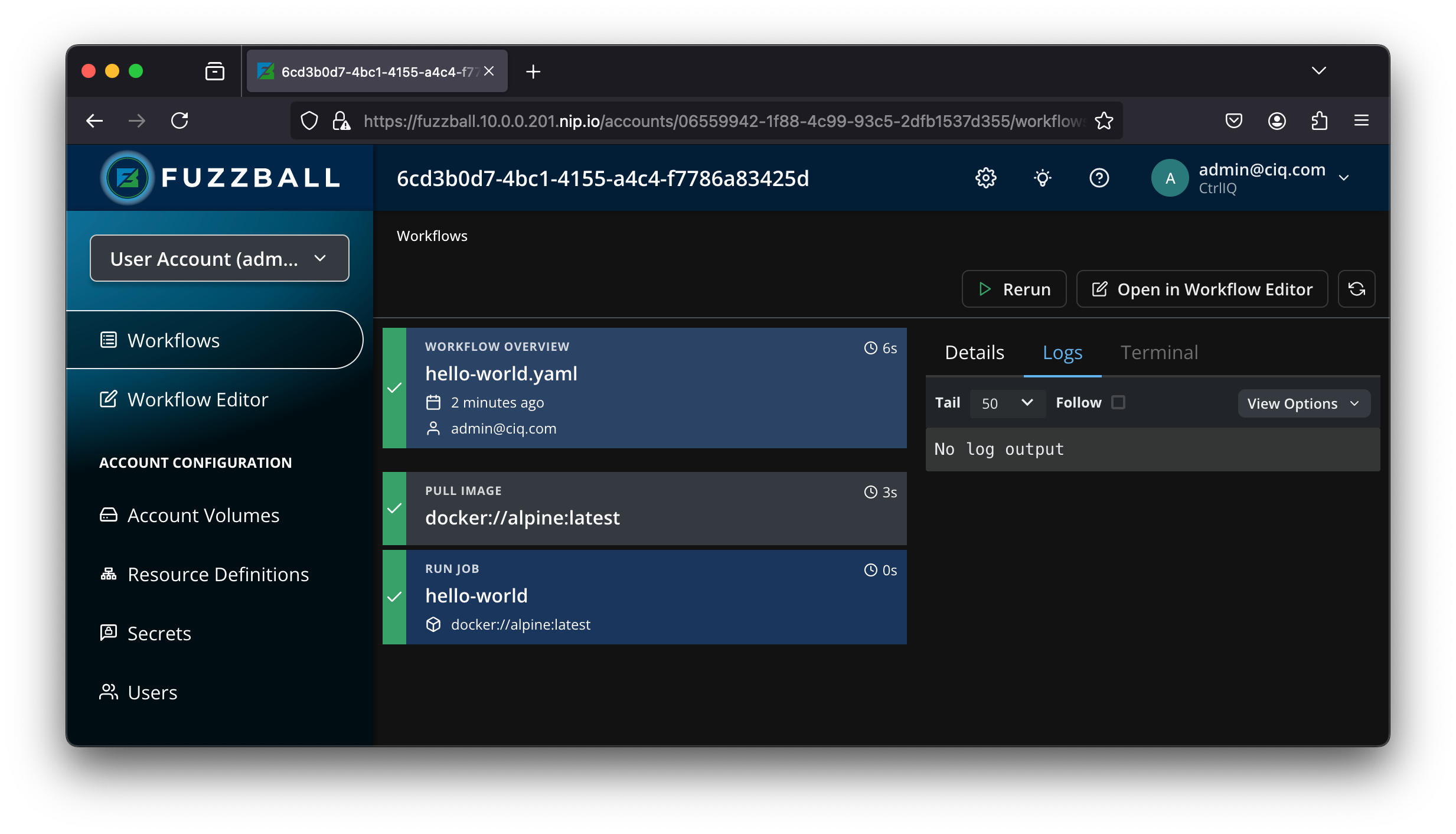This screenshot has width=1456, height=834.
Task: Click admin@ciq.com in workflow overview card
Action: click(x=503, y=428)
